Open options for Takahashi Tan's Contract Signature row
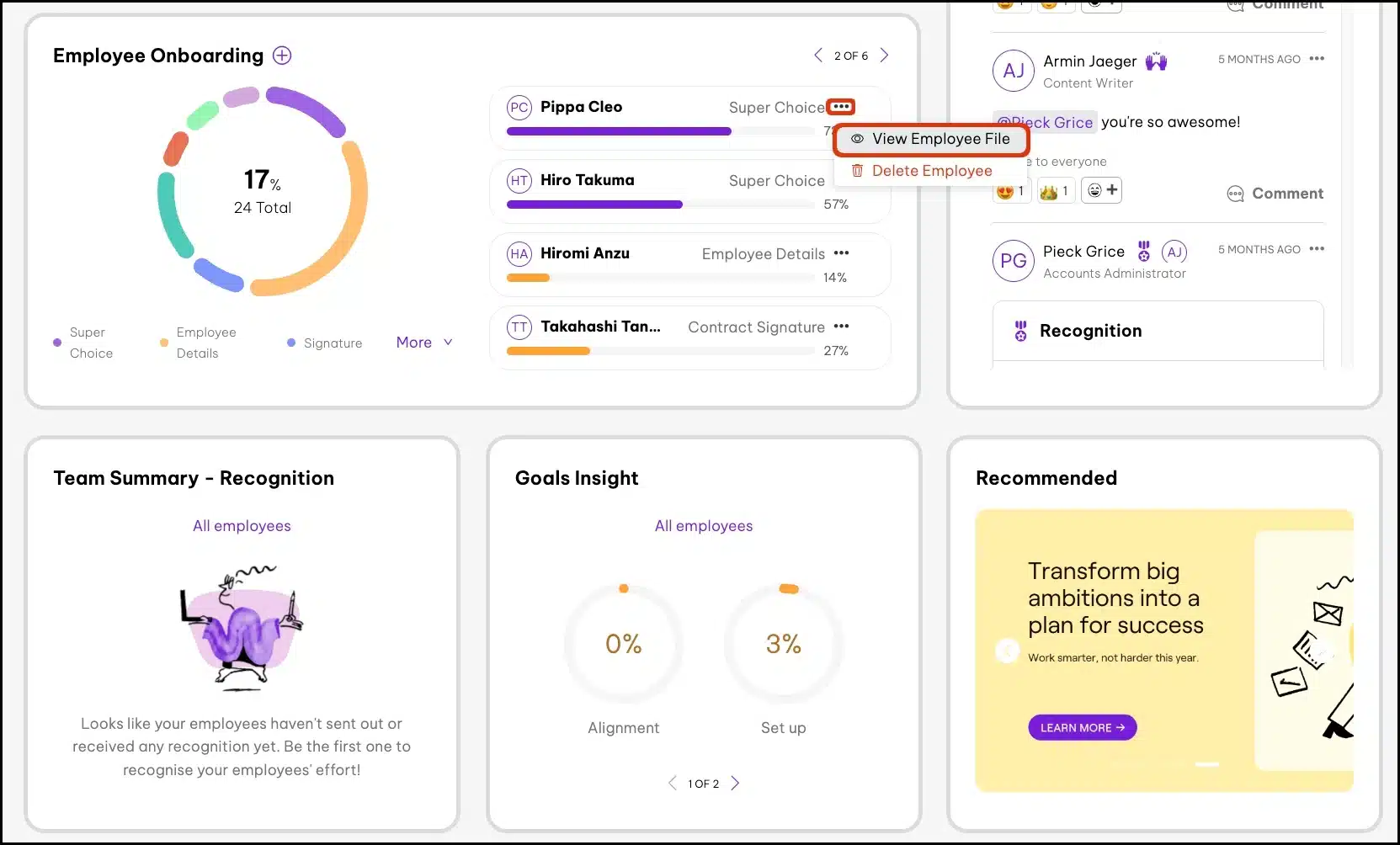The width and height of the screenshot is (1400, 845). pyautogui.click(x=842, y=327)
